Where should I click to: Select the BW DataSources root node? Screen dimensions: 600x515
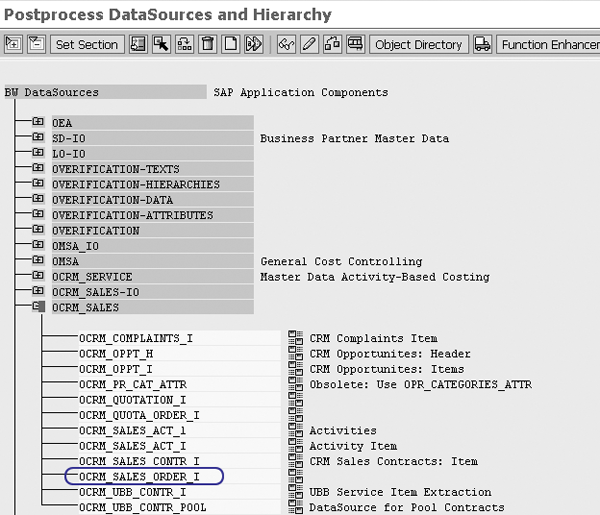coord(106,92)
